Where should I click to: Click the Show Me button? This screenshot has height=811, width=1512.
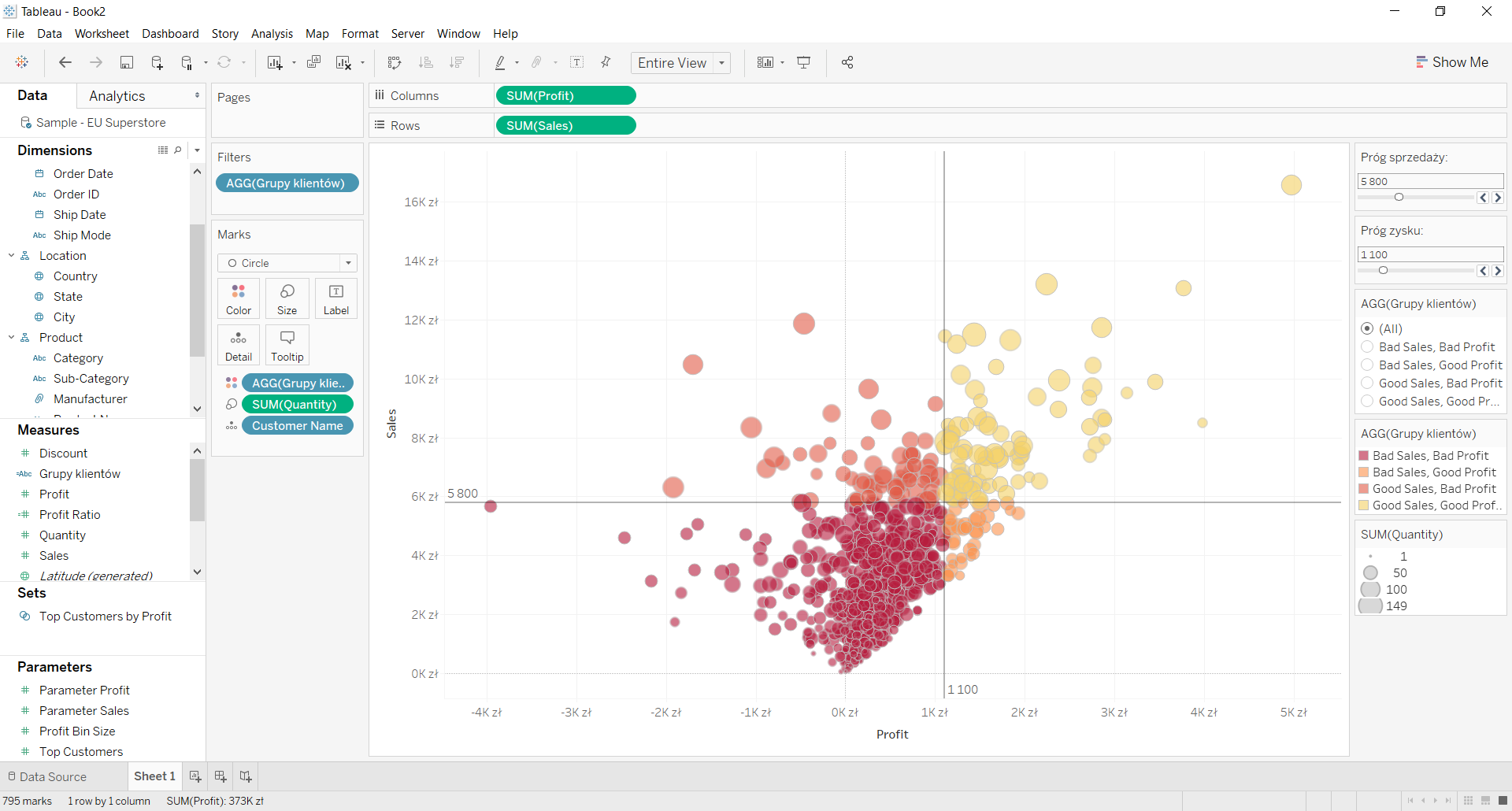tap(1451, 62)
